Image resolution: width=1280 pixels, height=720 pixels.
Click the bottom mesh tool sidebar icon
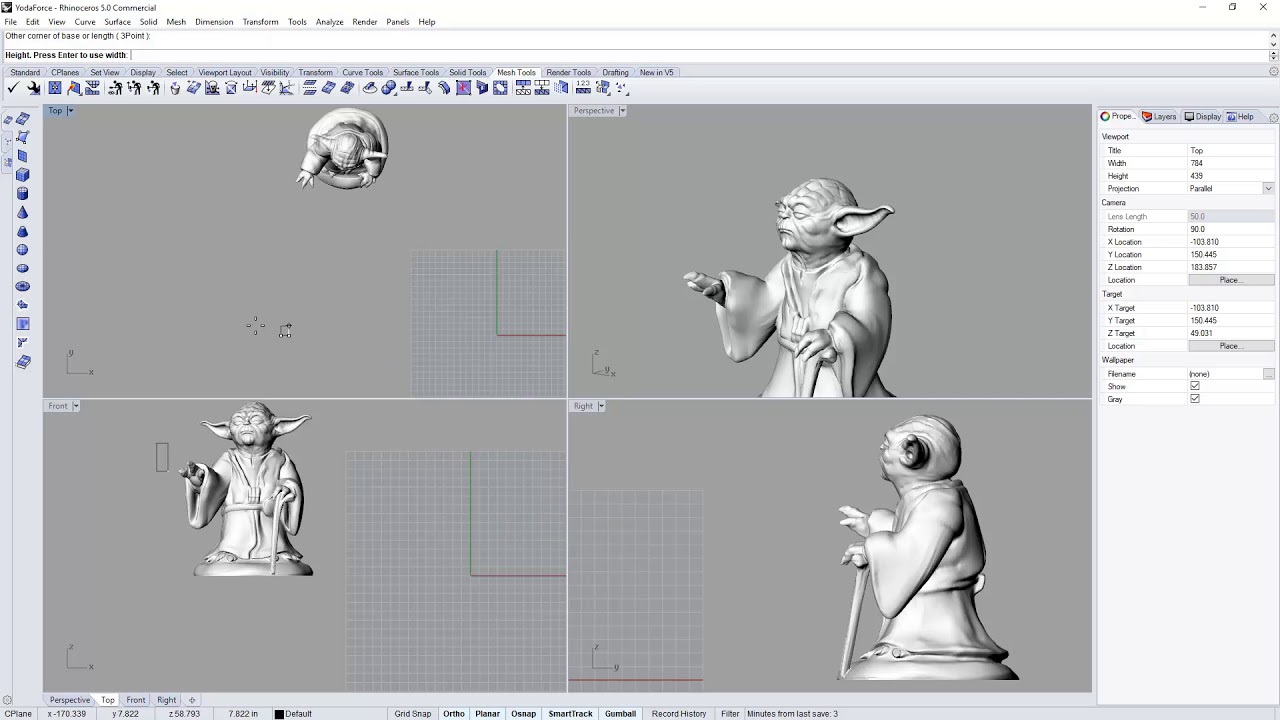(x=23, y=362)
